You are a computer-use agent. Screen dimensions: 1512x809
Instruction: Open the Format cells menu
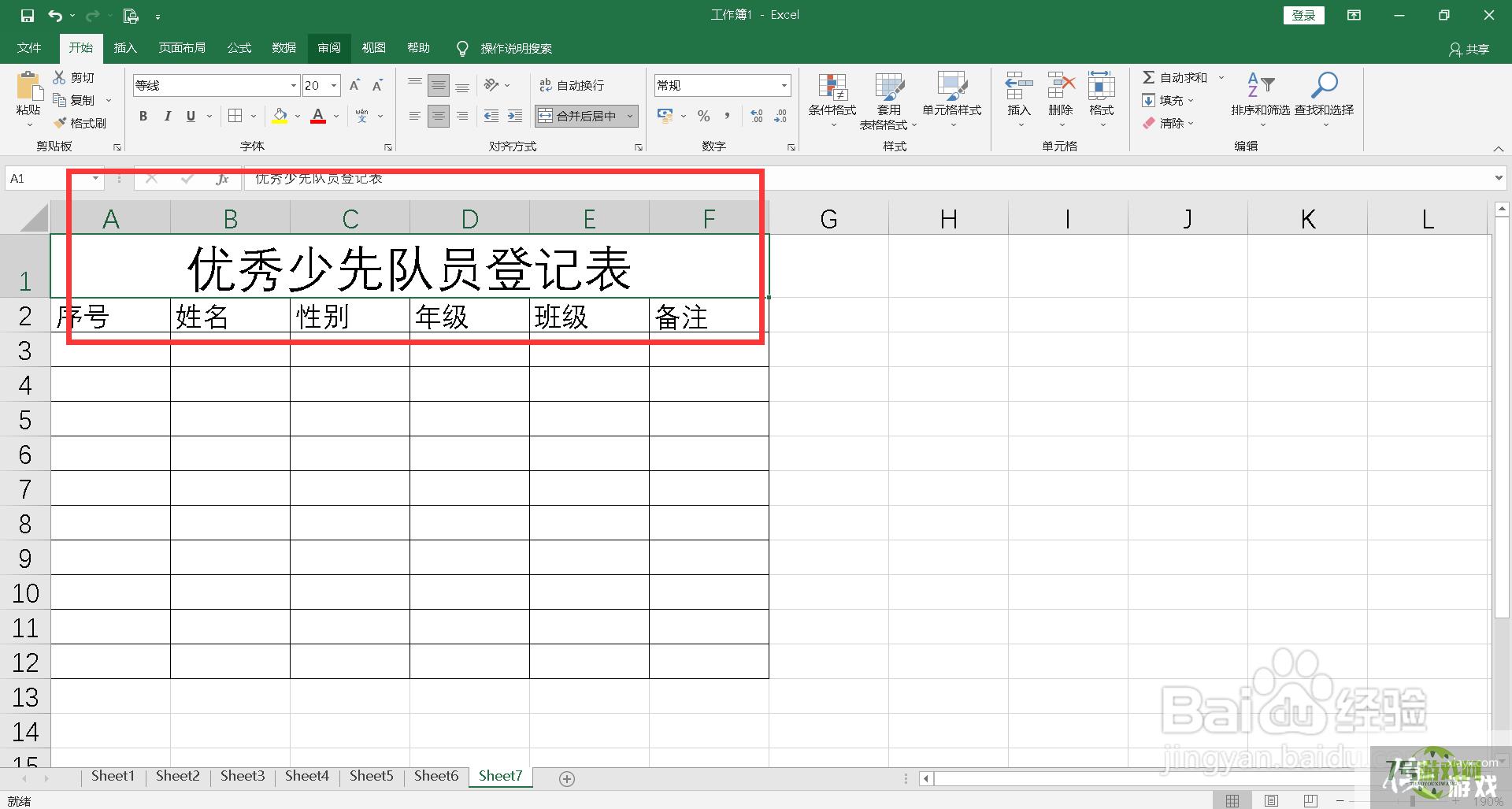pyautogui.click(x=1101, y=100)
